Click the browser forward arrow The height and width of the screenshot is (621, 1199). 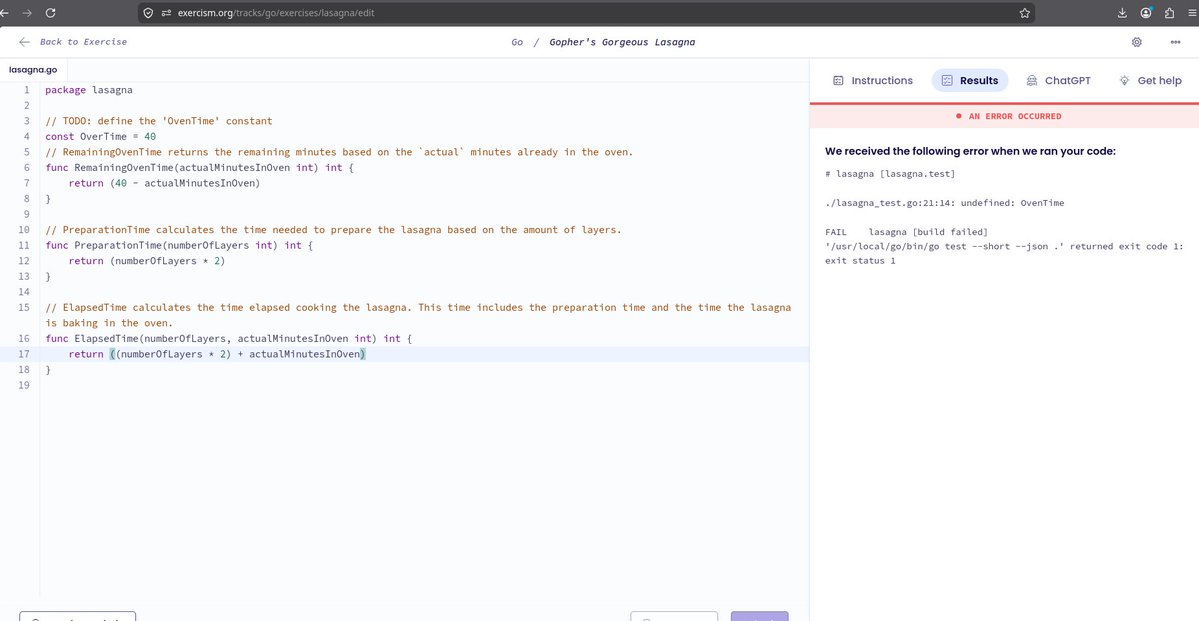pyautogui.click(x=27, y=13)
